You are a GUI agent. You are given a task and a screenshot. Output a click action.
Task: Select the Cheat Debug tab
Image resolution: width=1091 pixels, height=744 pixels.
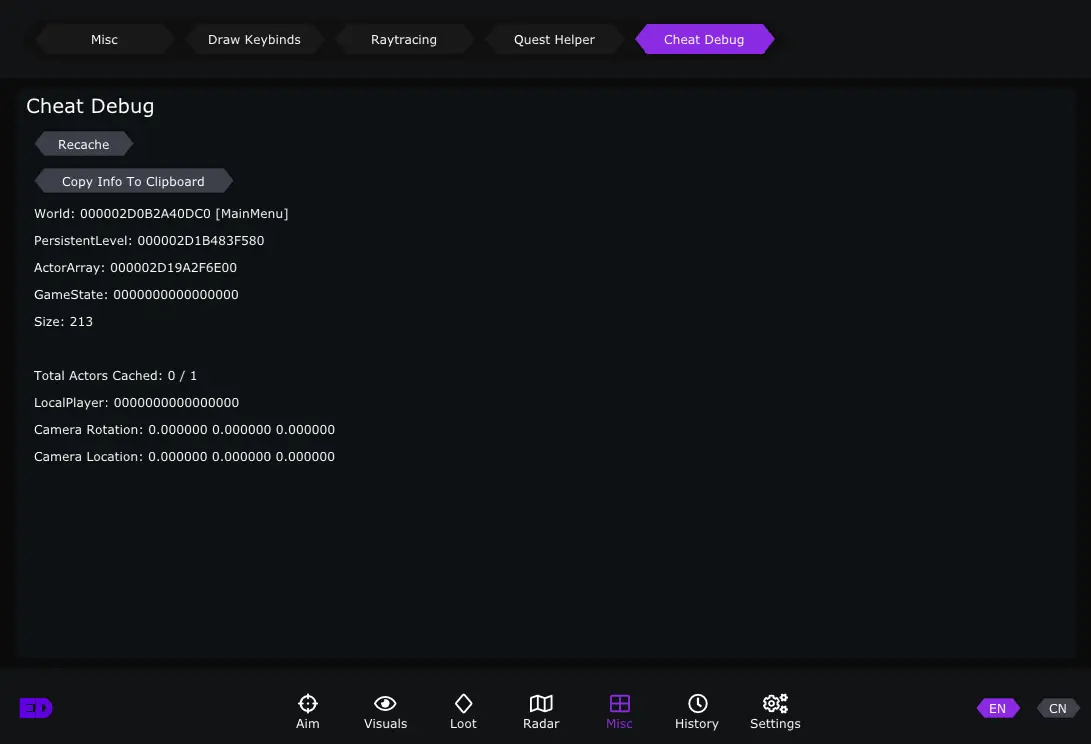click(x=704, y=40)
